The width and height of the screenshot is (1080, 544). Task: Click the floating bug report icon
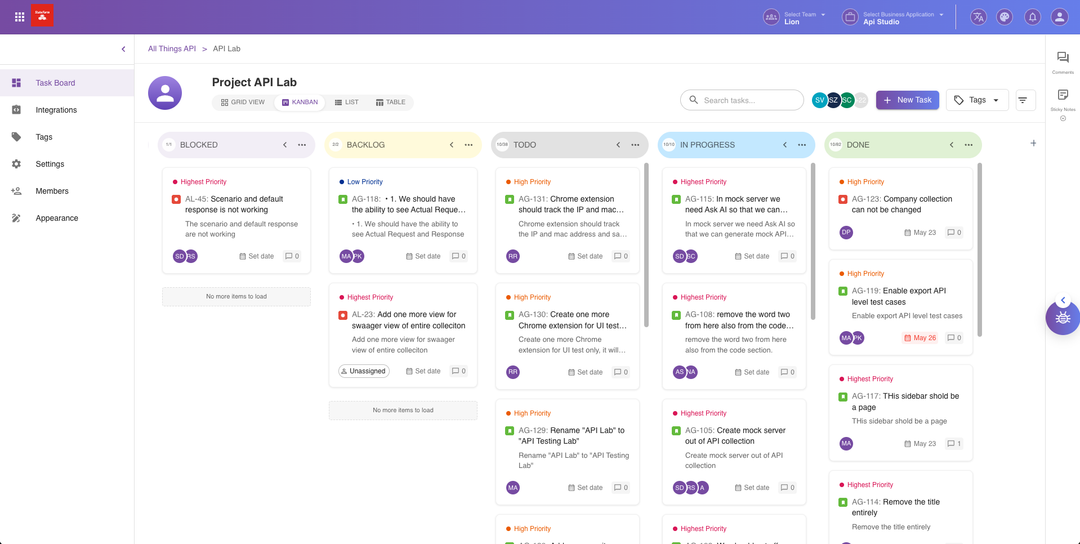1063,318
